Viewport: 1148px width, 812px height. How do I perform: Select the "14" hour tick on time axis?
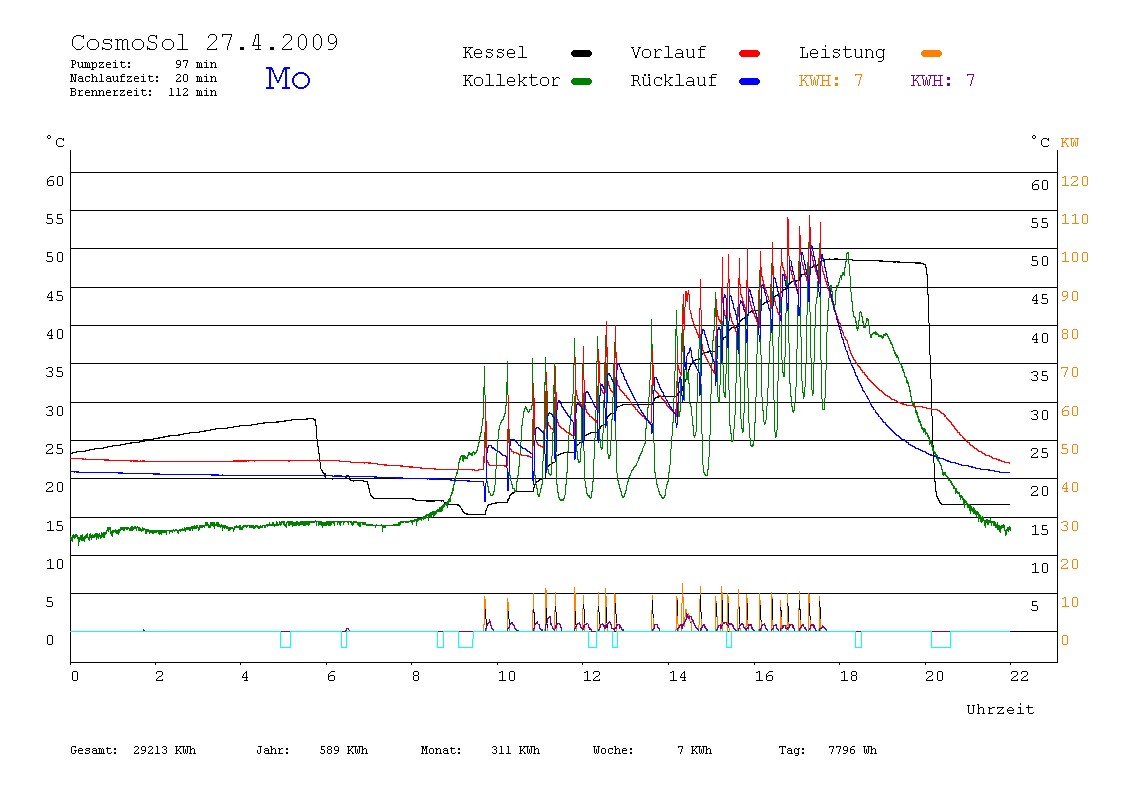coord(678,676)
